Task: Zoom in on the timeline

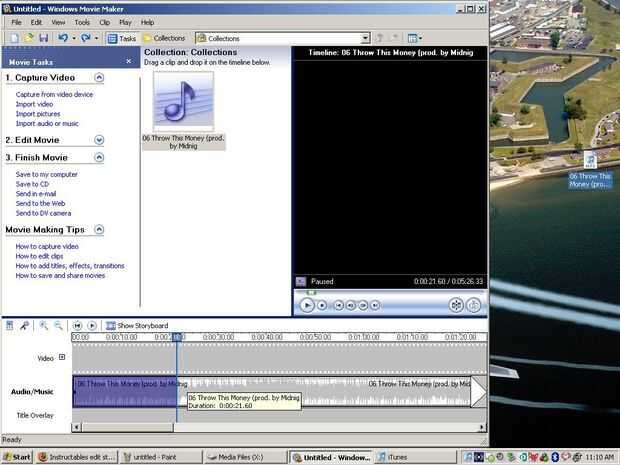Action: point(43,326)
